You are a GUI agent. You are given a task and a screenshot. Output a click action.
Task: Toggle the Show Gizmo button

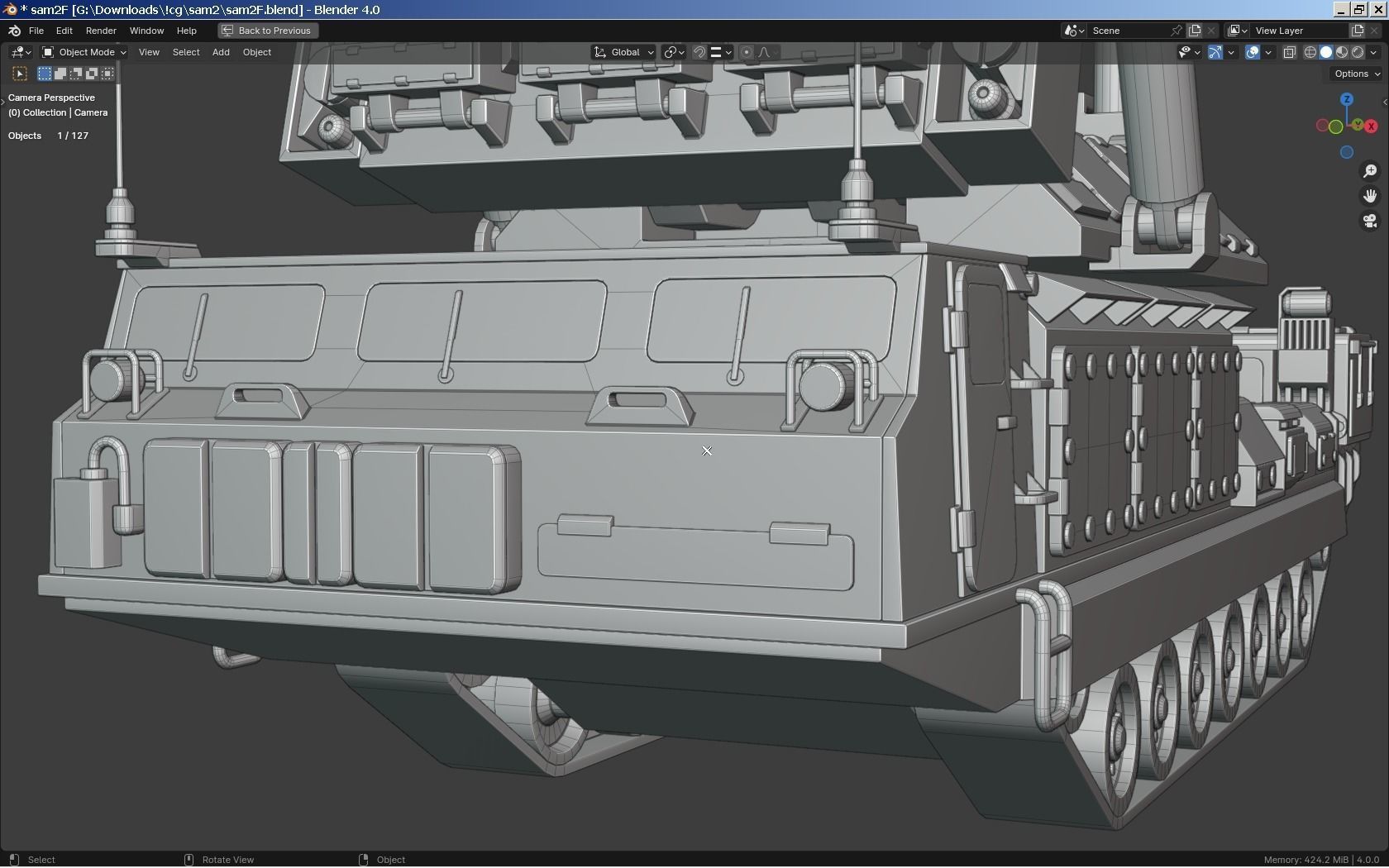1215,52
